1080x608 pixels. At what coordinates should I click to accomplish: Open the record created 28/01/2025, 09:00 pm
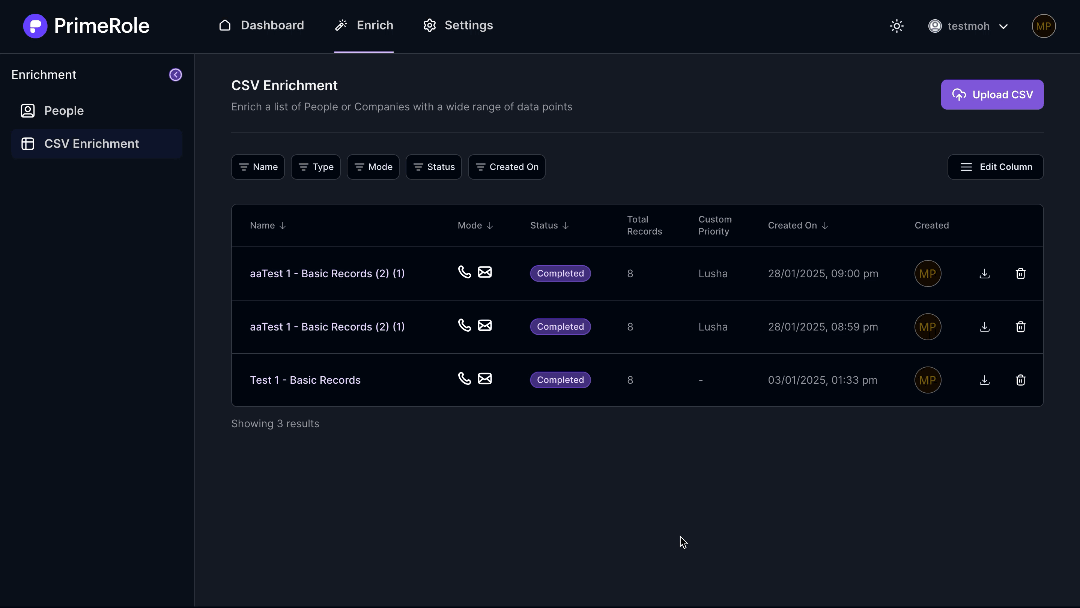tap(327, 274)
